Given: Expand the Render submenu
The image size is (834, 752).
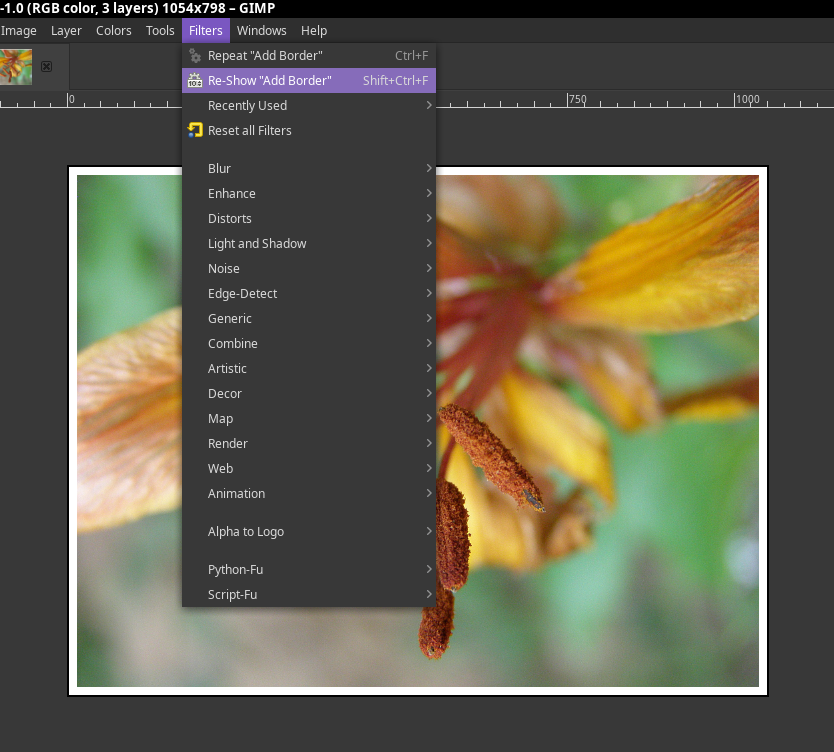Looking at the screenshot, I should point(309,443).
